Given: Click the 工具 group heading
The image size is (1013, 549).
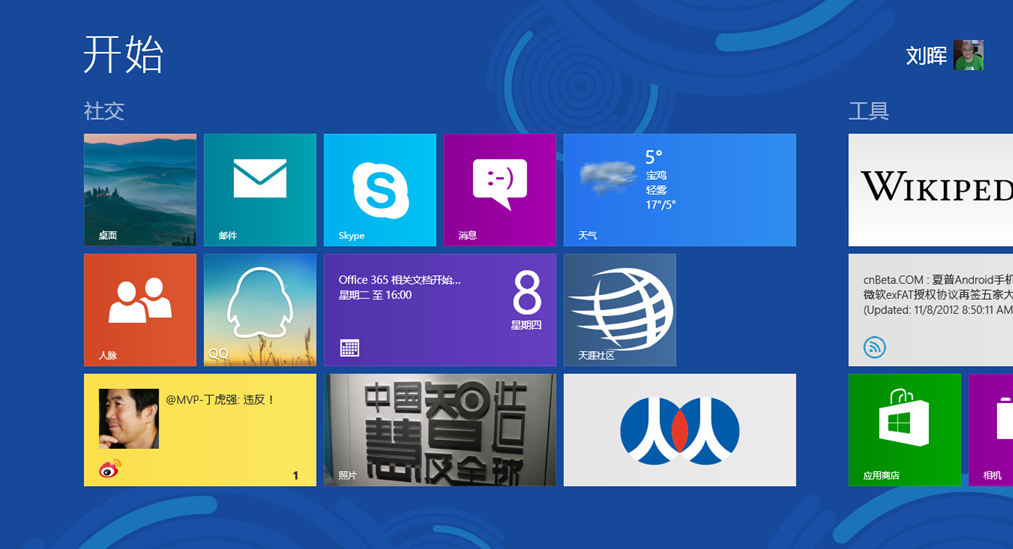Looking at the screenshot, I should [868, 111].
